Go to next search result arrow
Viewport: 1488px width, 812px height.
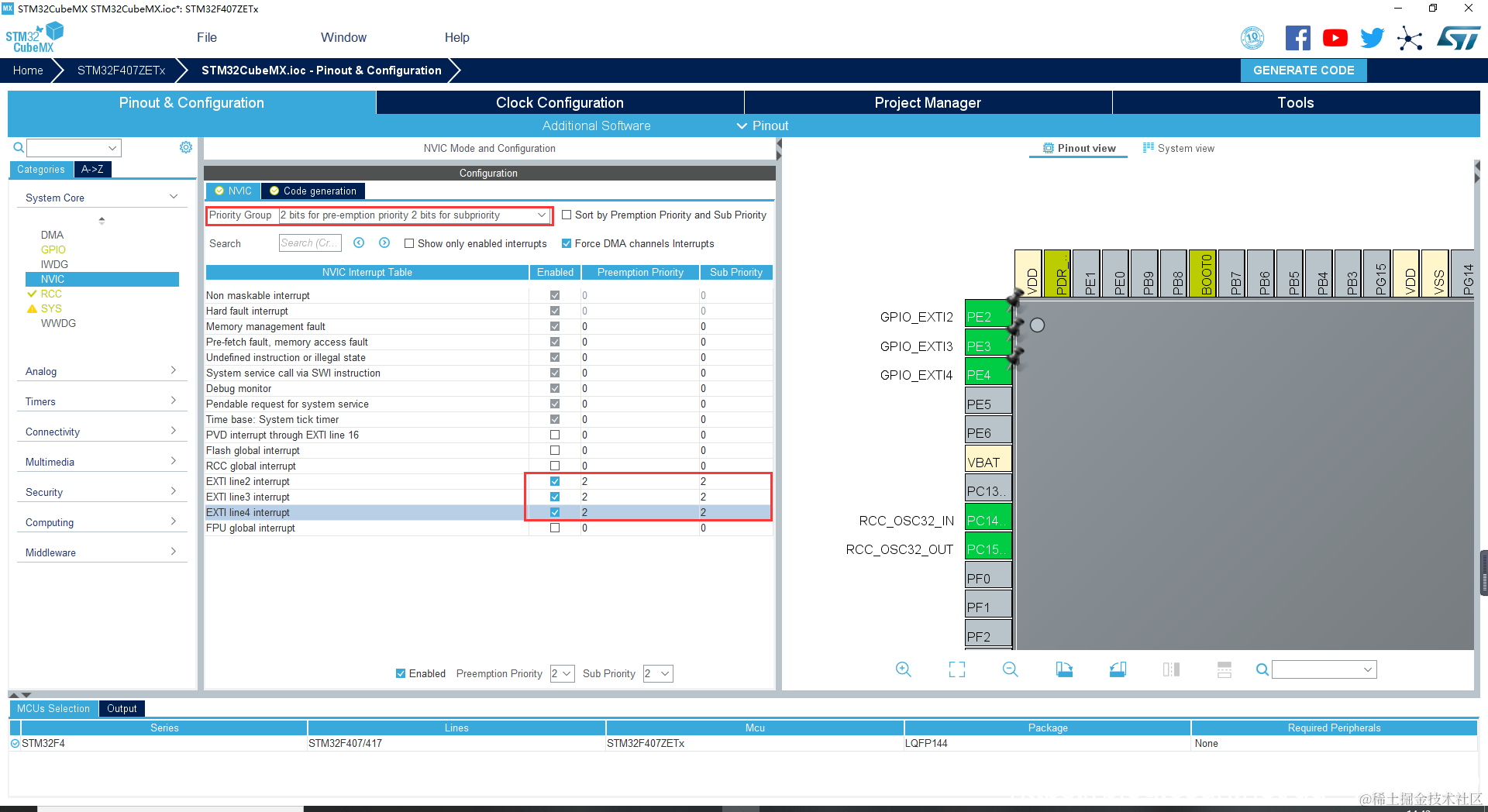pos(384,243)
